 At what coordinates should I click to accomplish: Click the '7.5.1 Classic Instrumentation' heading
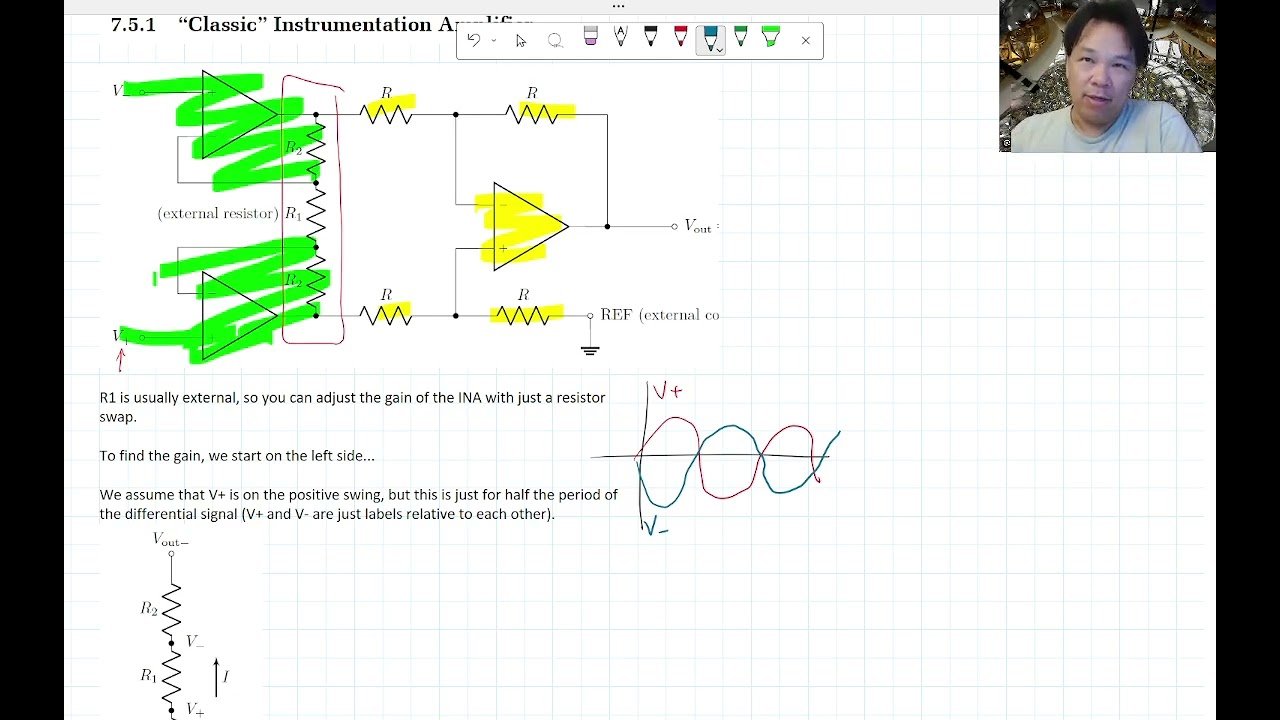(x=320, y=24)
